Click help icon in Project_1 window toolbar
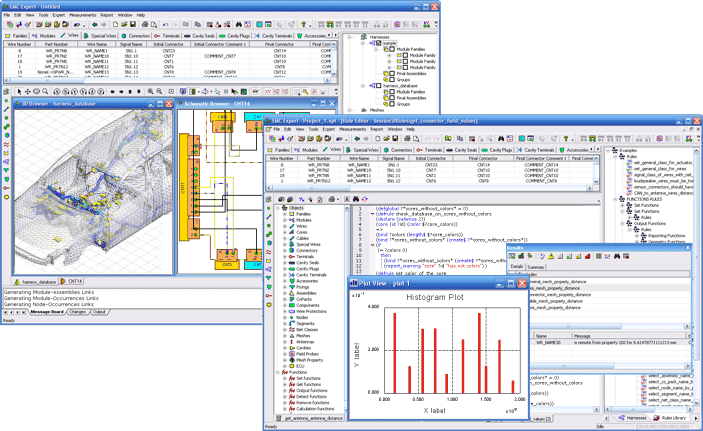Viewport: 703px width, 431px height. point(566,139)
